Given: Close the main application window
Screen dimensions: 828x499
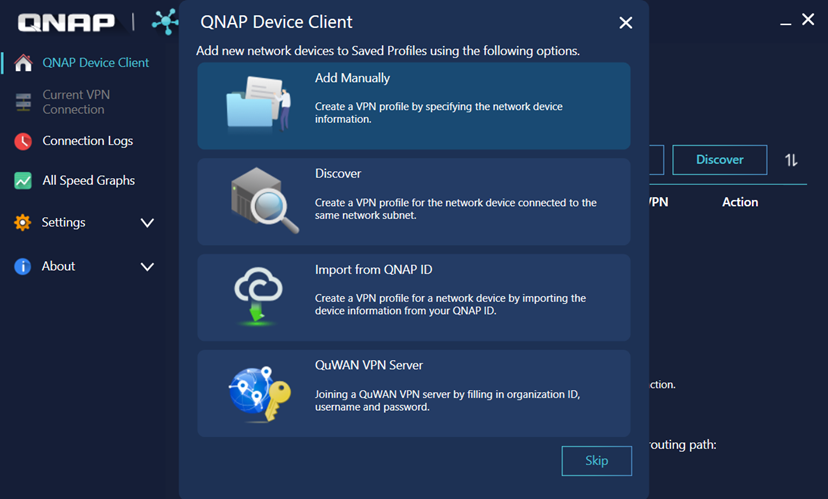Looking at the screenshot, I should click(x=808, y=20).
